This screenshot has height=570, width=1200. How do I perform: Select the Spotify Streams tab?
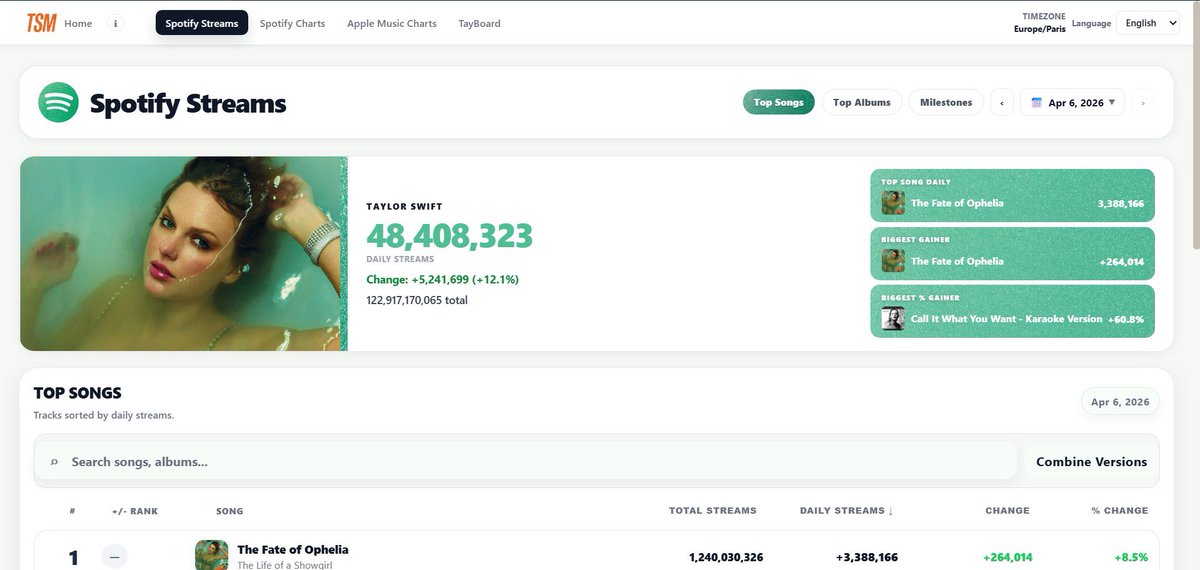202,23
